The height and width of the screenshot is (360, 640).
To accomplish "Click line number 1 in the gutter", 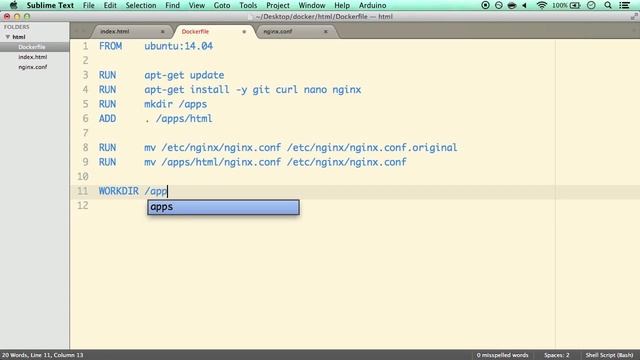I will 85,46.
